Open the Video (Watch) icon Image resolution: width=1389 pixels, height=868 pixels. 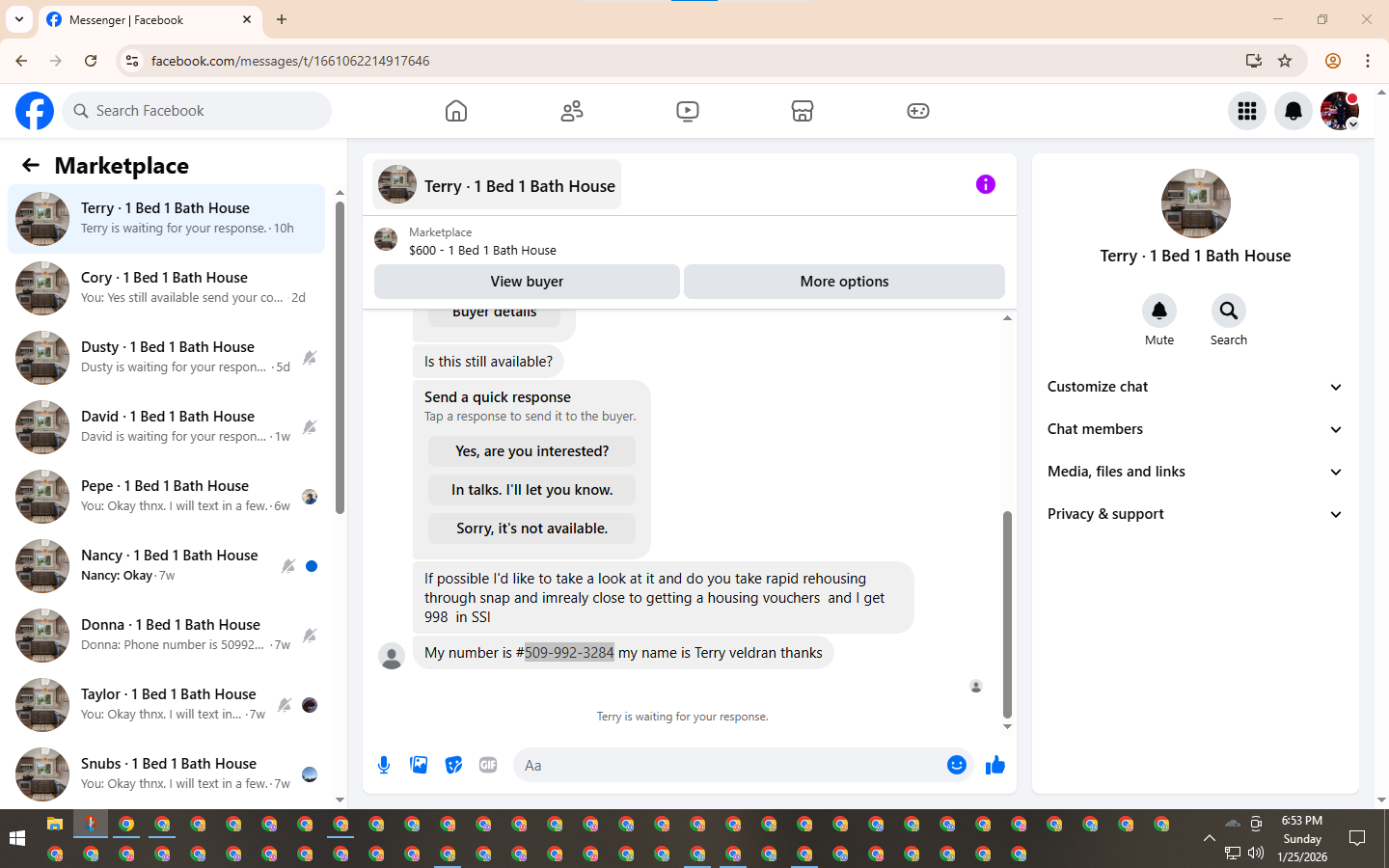click(688, 111)
